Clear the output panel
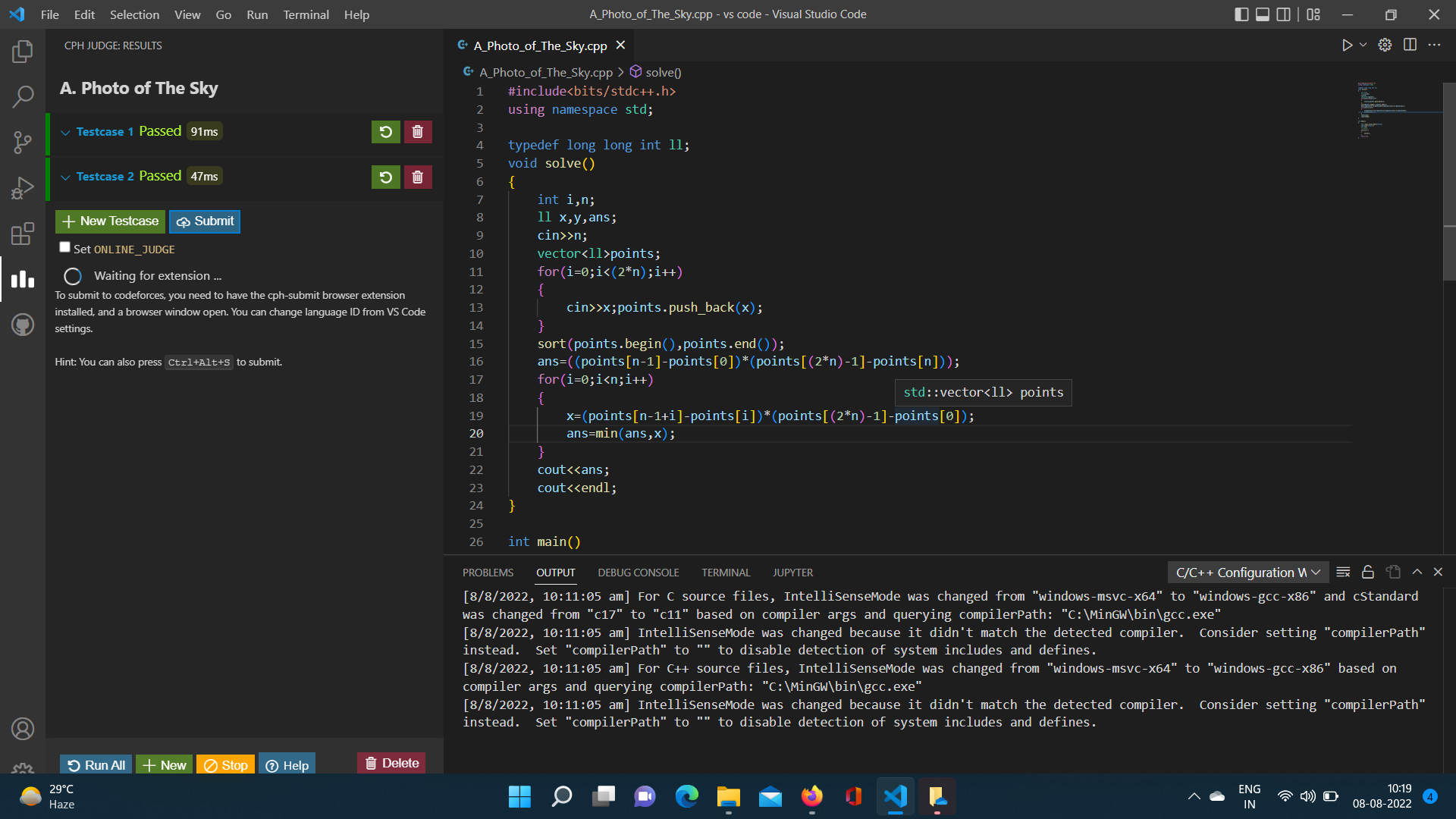Screen dimensions: 1456x819 coord(1343,573)
